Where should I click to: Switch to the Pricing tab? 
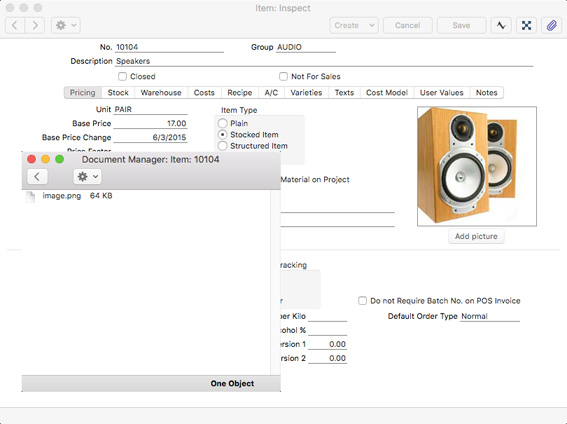pyautogui.click(x=83, y=93)
